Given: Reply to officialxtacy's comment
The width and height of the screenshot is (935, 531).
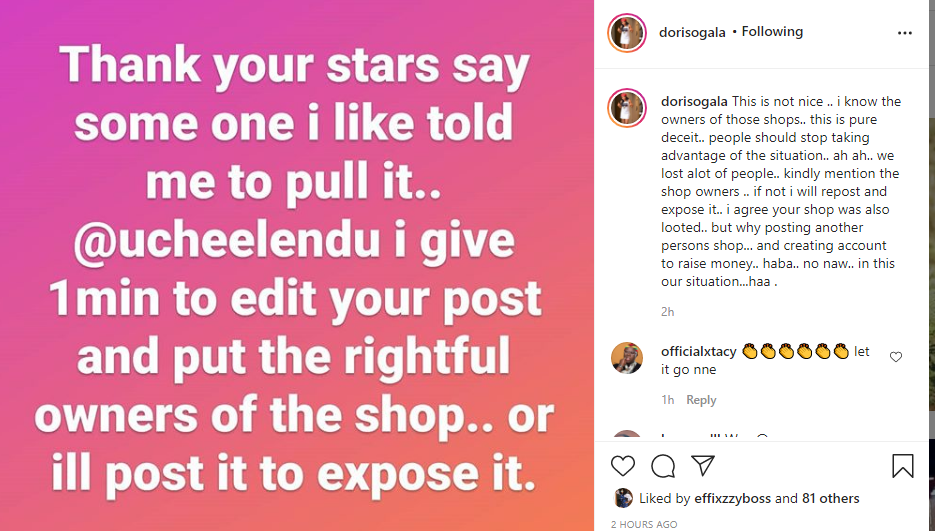Looking at the screenshot, I should tap(701, 400).
